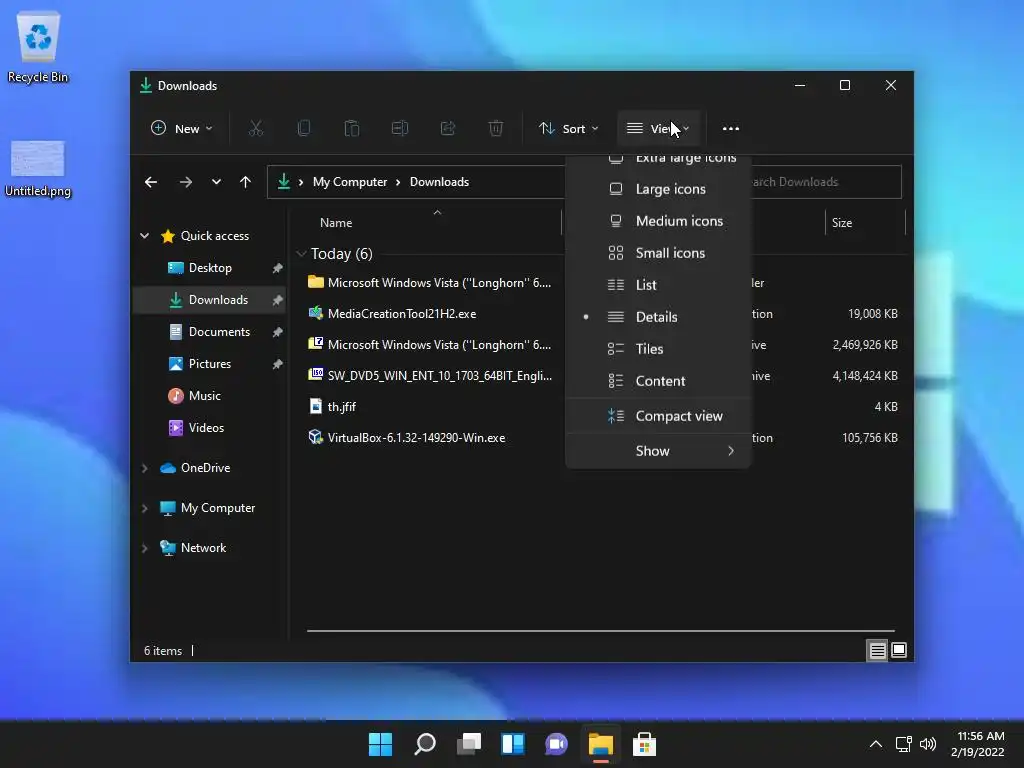Image resolution: width=1024 pixels, height=768 pixels.
Task: Unpin Desktop via its pin icon
Action: pyautogui.click(x=278, y=268)
